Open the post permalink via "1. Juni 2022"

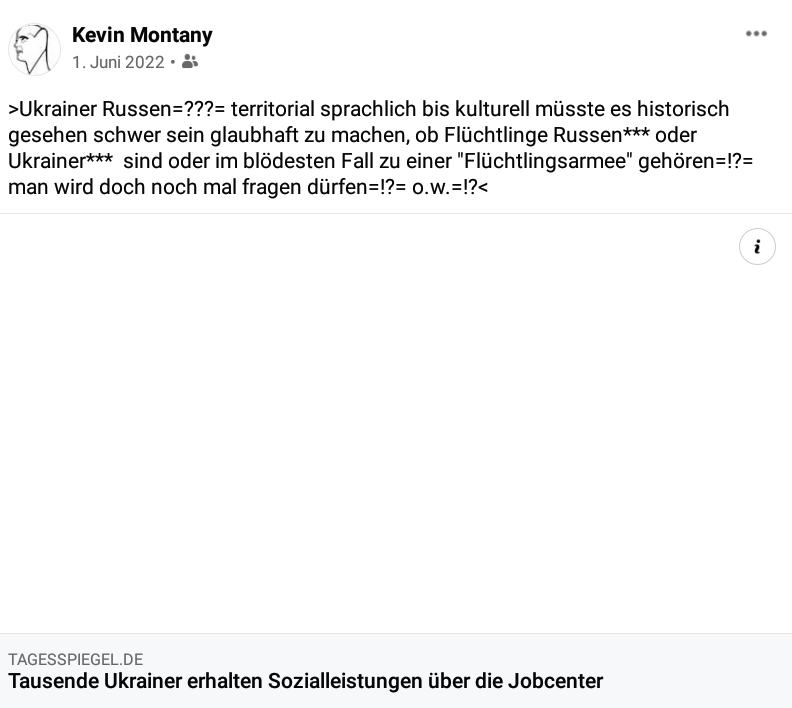118,62
